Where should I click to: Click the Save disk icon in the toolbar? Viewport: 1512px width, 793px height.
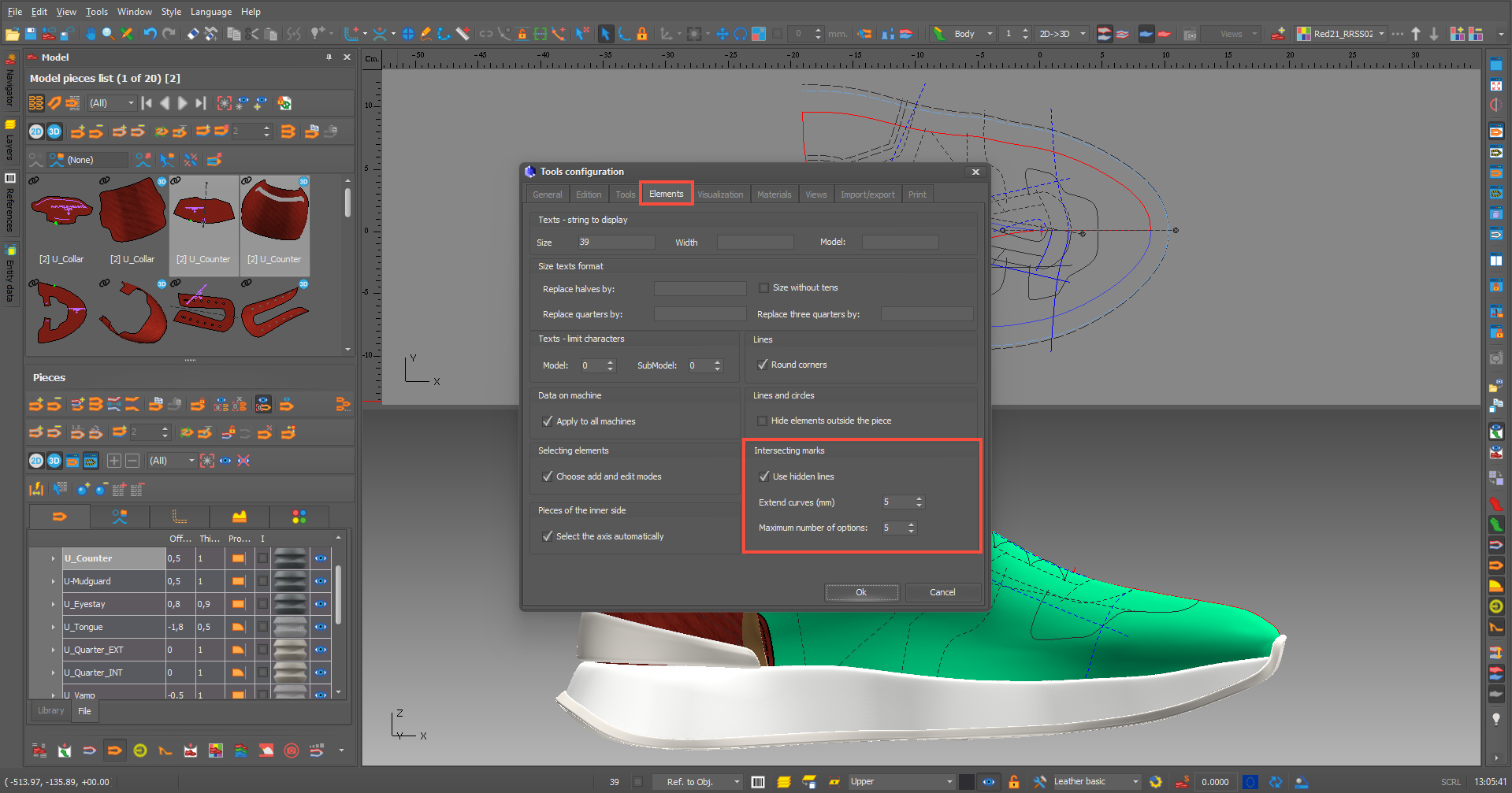click(x=31, y=34)
